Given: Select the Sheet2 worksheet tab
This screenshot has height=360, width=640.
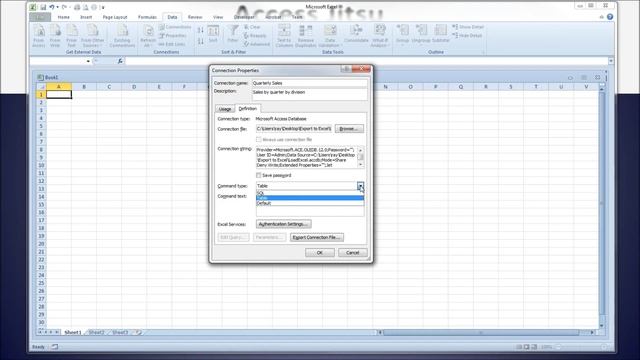Looking at the screenshot, I should pos(96,332).
